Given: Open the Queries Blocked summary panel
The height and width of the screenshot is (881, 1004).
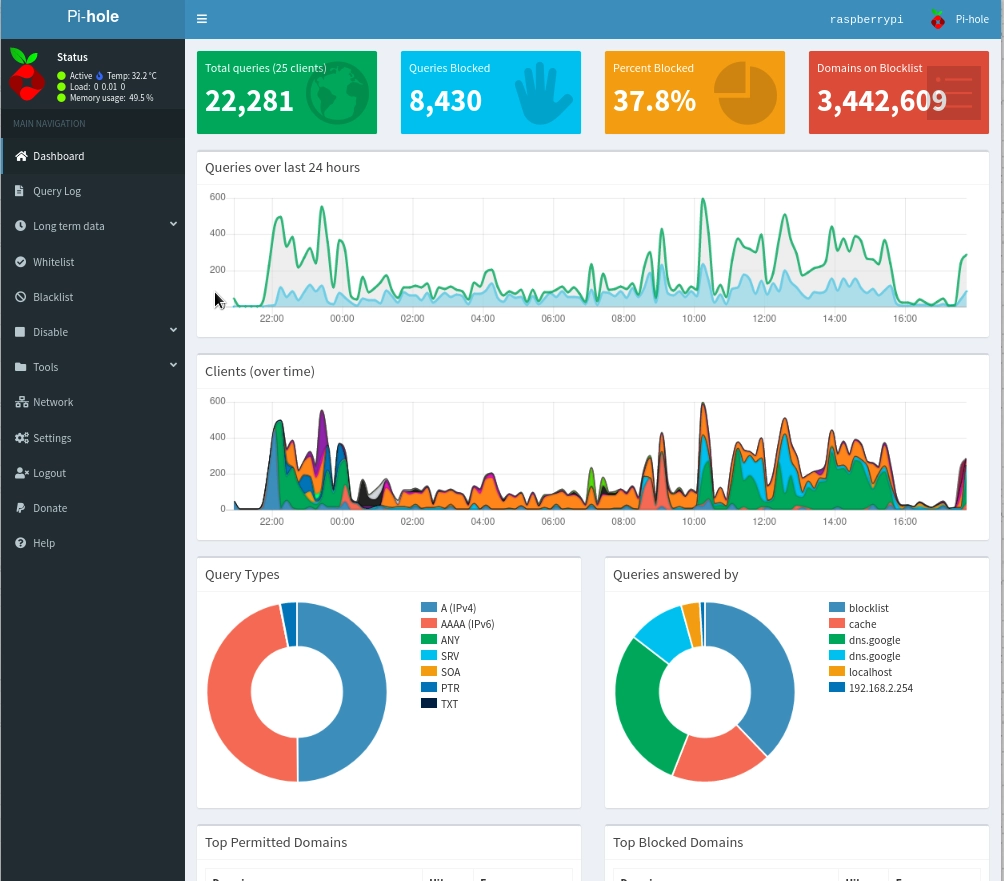Looking at the screenshot, I should (490, 92).
